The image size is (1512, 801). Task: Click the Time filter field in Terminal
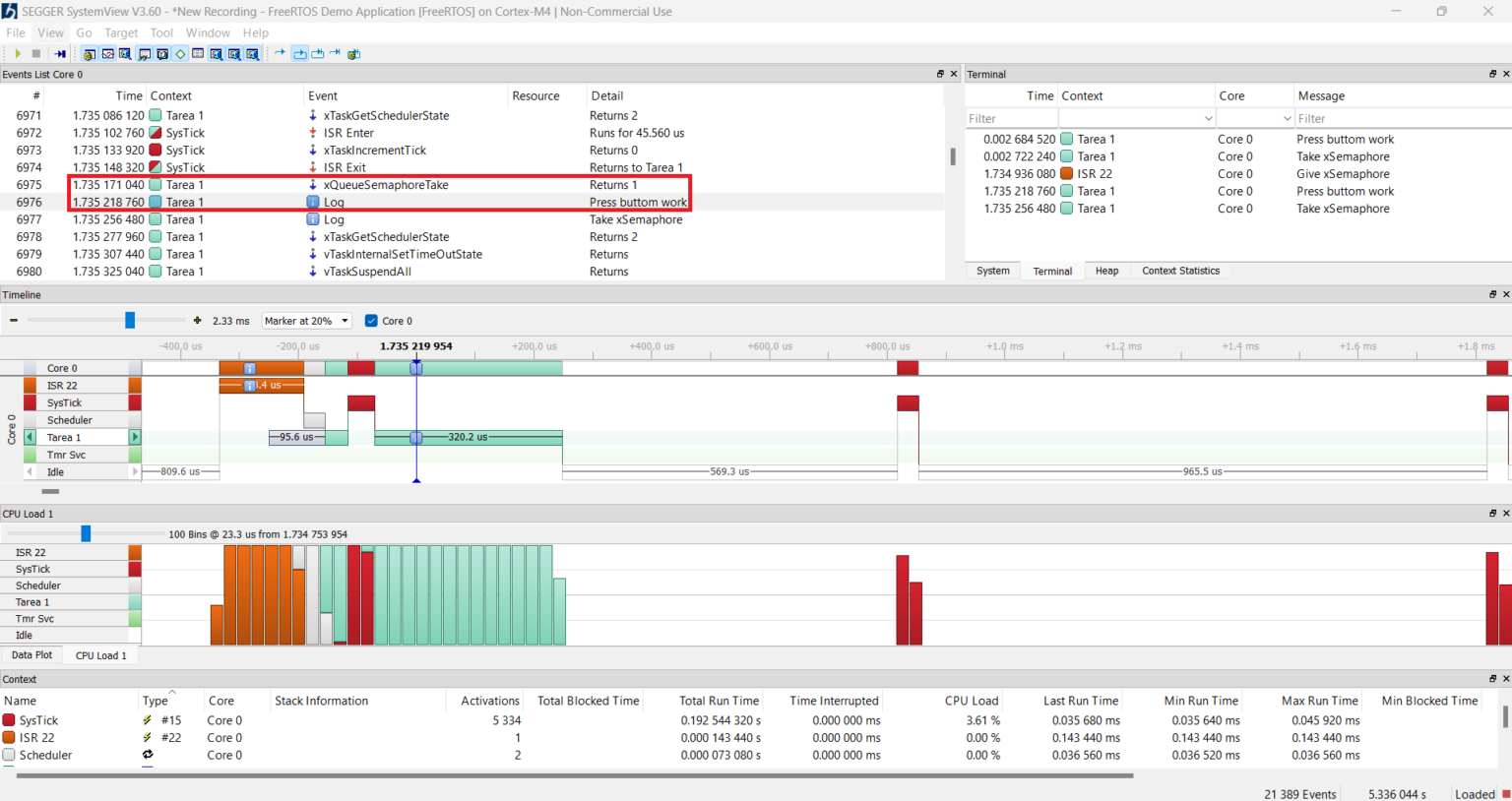[1011, 119]
